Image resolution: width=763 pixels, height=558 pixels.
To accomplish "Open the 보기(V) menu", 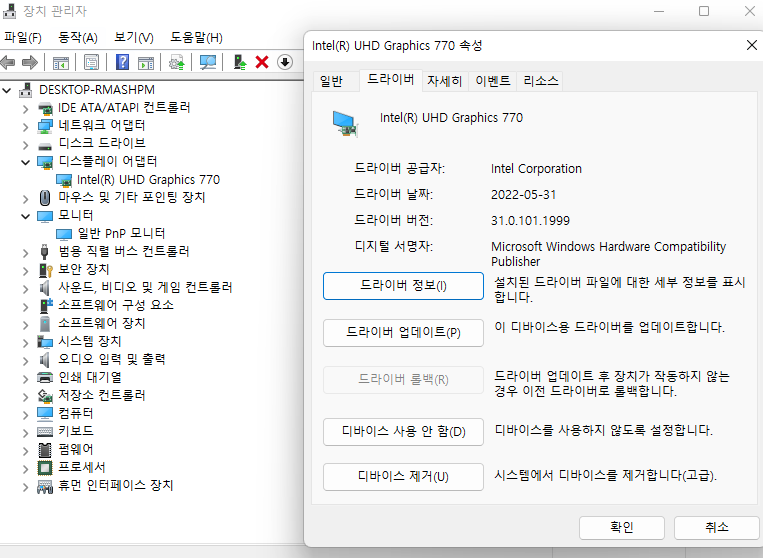I will coord(134,37).
